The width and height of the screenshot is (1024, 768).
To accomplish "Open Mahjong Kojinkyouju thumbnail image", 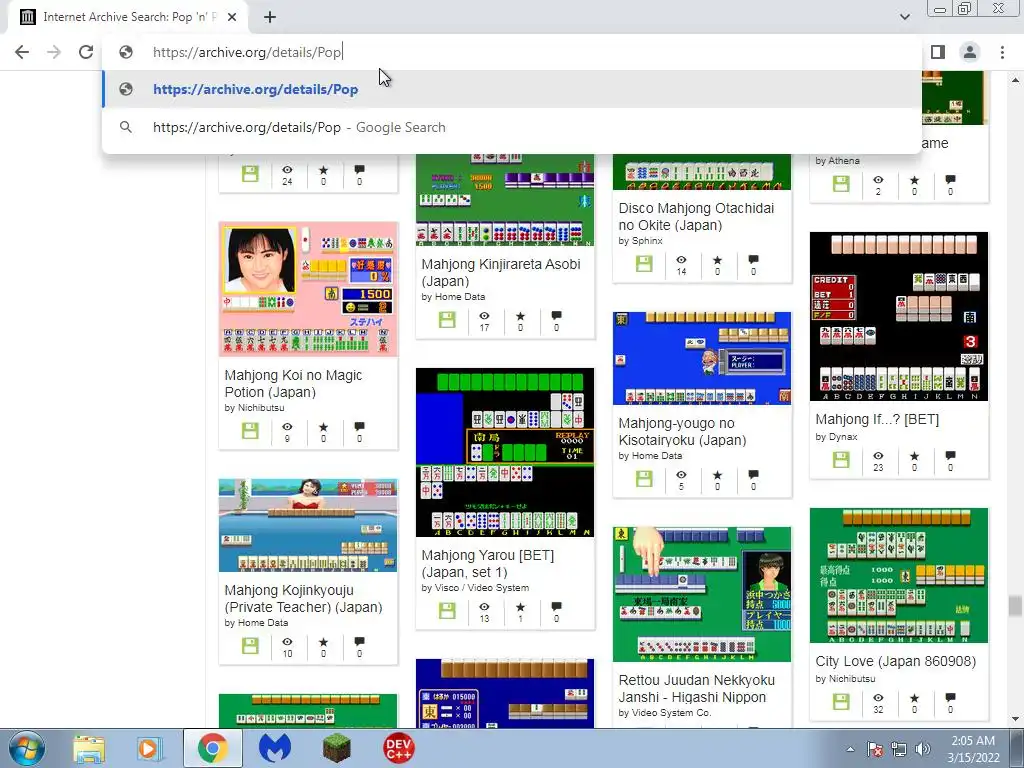I will (308, 525).
